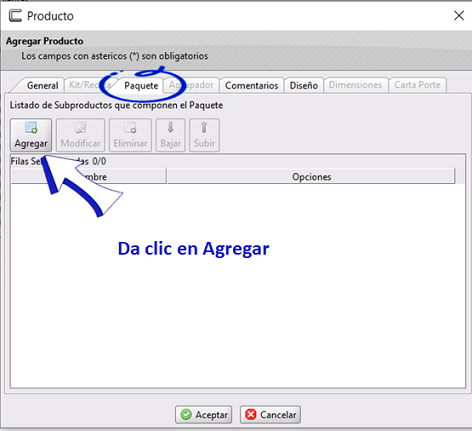Image resolution: width=472 pixels, height=431 pixels.
Task: Confirm with the Aceptar button
Action: [x=204, y=415]
